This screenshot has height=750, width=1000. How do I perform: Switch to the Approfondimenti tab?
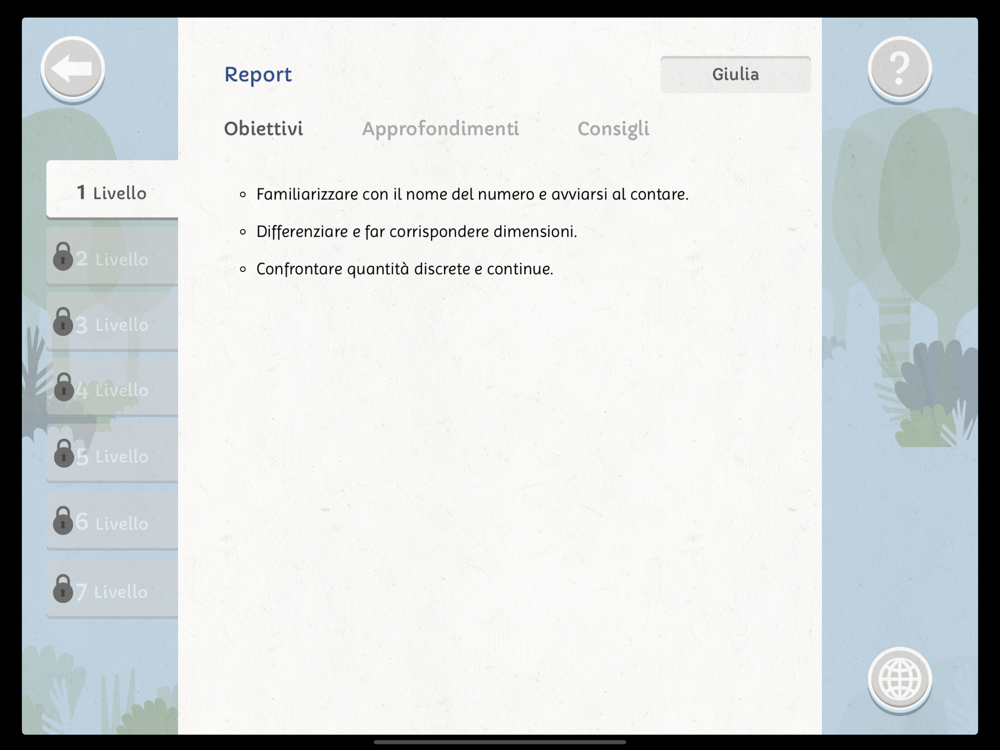click(x=441, y=128)
